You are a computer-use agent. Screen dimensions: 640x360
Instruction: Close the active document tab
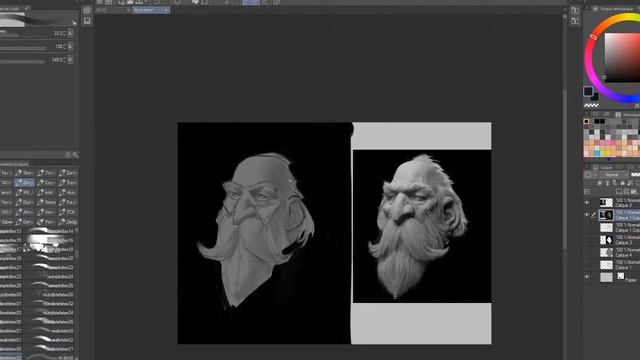click(167, 10)
